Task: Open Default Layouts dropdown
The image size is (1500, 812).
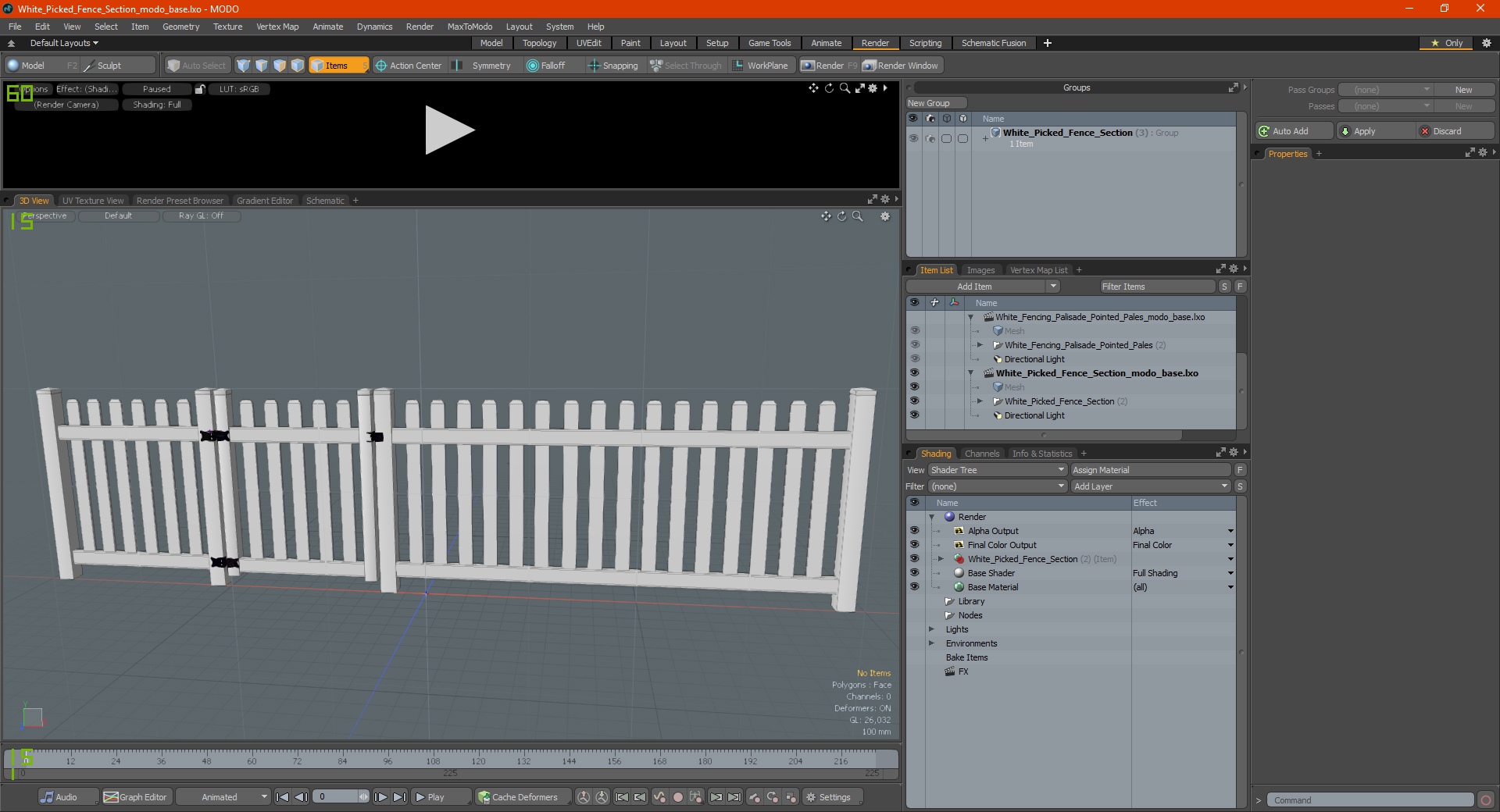Action: pos(64,43)
